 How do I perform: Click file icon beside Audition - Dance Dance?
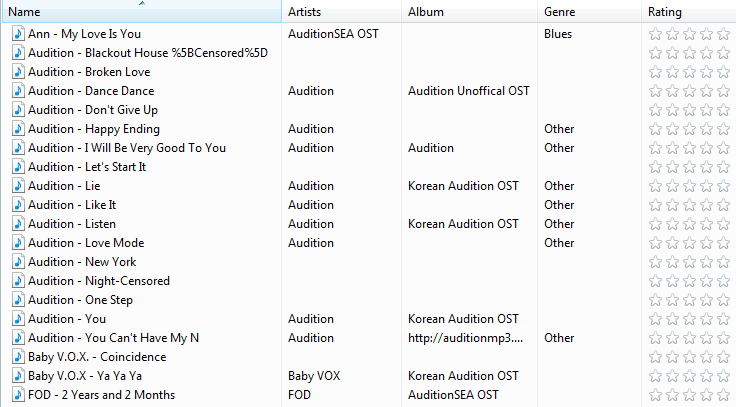click(x=18, y=91)
